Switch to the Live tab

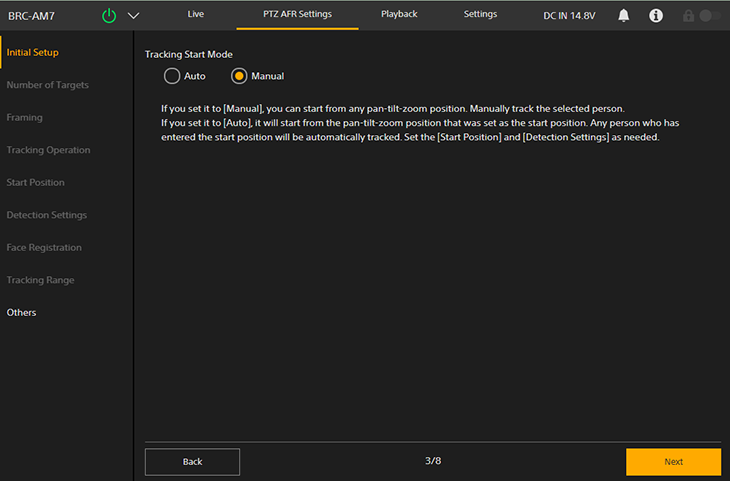[195, 14]
